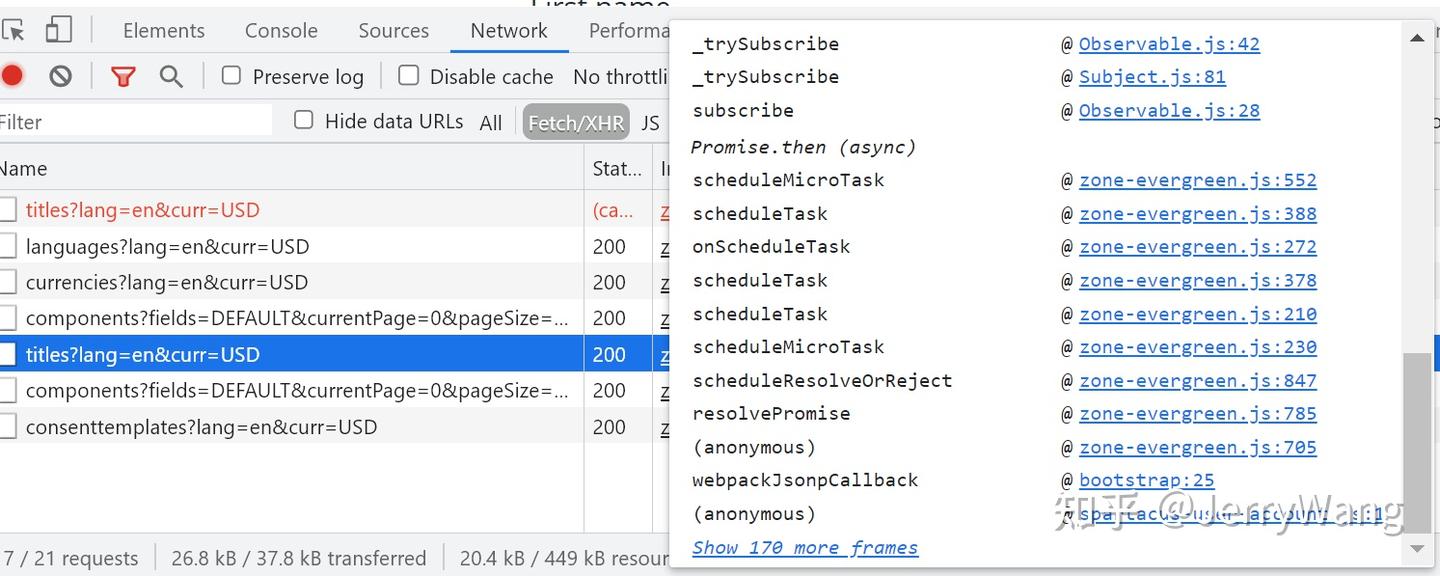The height and width of the screenshot is (576, 1440).
Task: Switch to the Elements tab
Action: (164, 31)
